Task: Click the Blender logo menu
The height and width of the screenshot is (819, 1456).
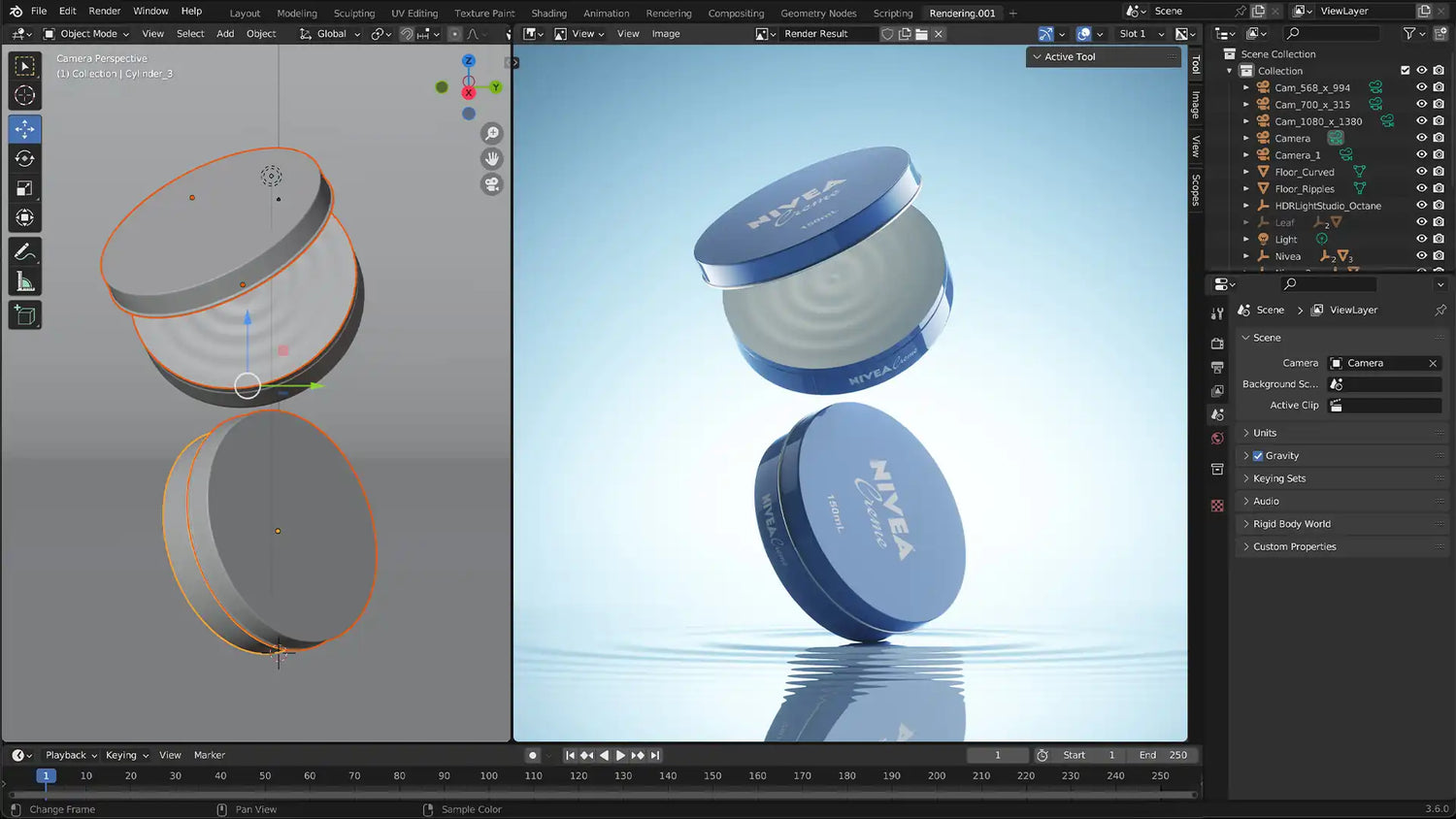Action: 16,12
